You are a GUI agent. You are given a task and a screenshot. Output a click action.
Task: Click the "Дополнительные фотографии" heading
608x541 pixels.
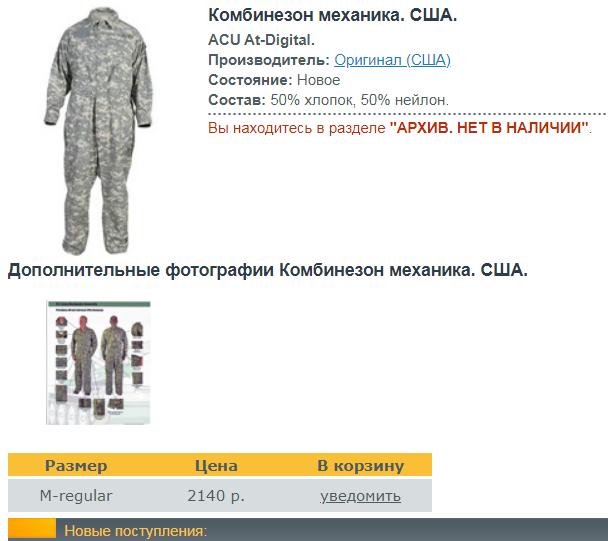click(x=141, y=270)
